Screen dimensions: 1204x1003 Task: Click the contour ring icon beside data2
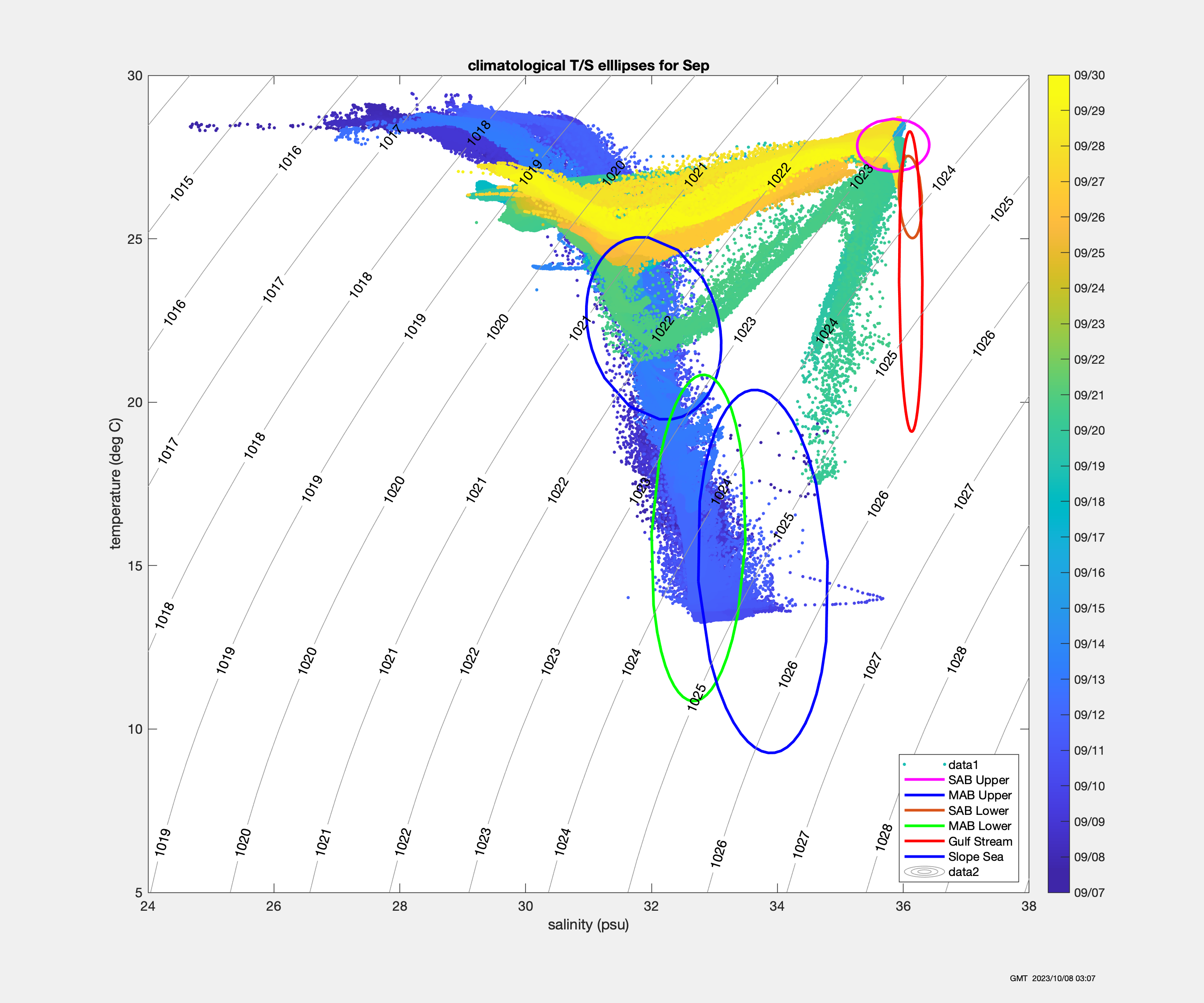tap(924, 872)
